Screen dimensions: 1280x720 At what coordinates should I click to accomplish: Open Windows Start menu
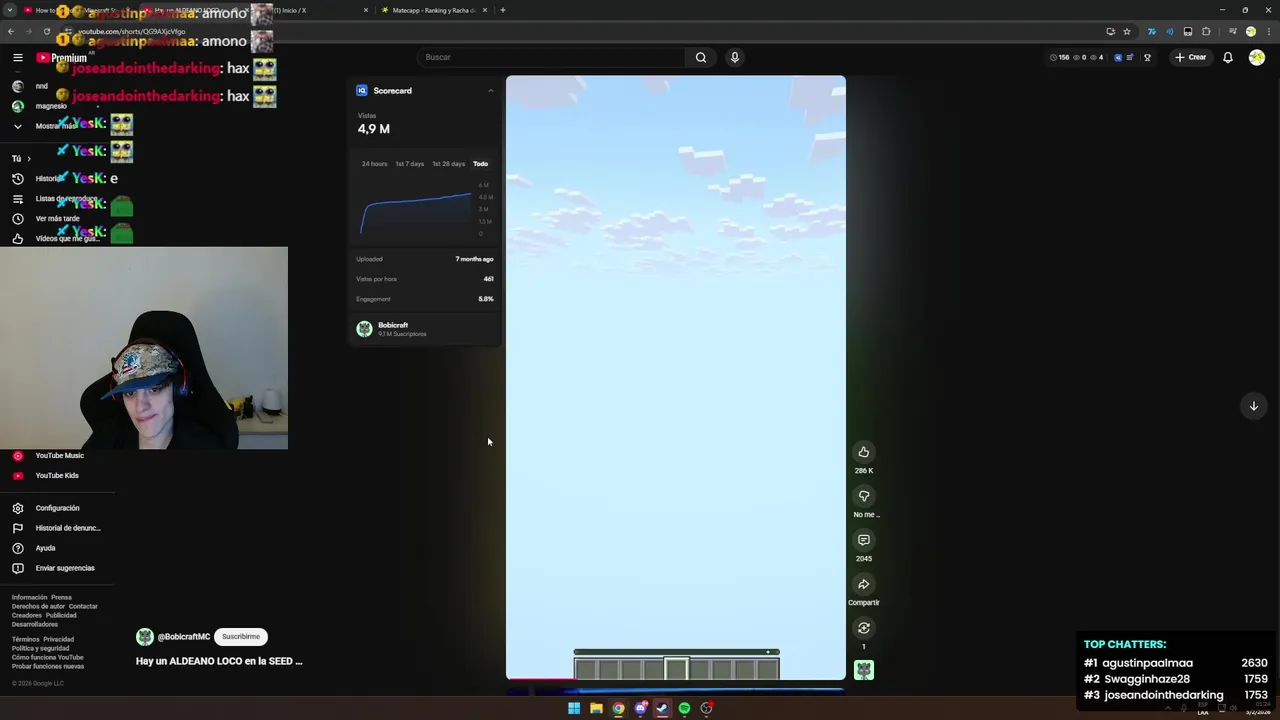574,708
